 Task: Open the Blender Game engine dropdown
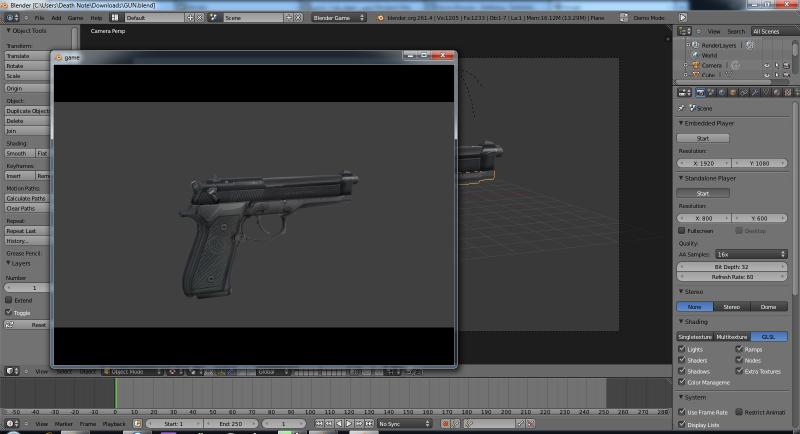(339, 17)
